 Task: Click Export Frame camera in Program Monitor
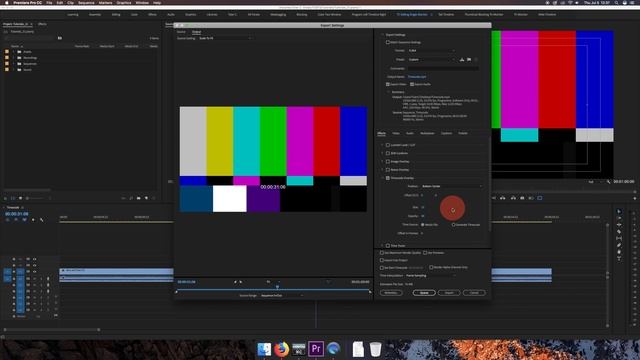click(x=522, y=198)
